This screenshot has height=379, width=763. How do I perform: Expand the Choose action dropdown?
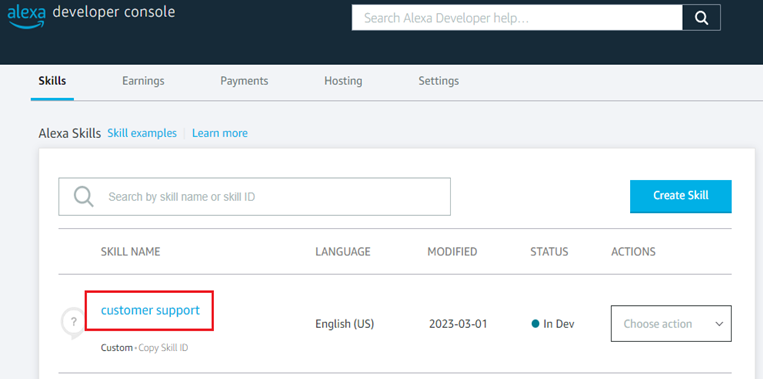(671, 324)
